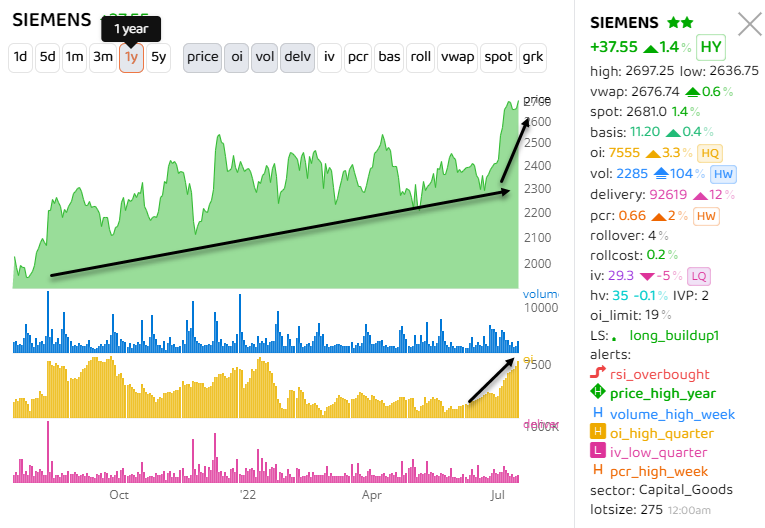Enable the roll series
The width and height of the screenshot is (765, 528).
pyautogui.click(x=420, y=58)
